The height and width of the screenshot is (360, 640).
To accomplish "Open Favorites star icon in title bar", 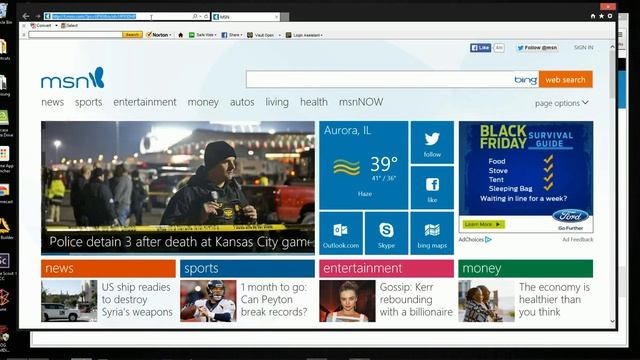I will 601,16.
